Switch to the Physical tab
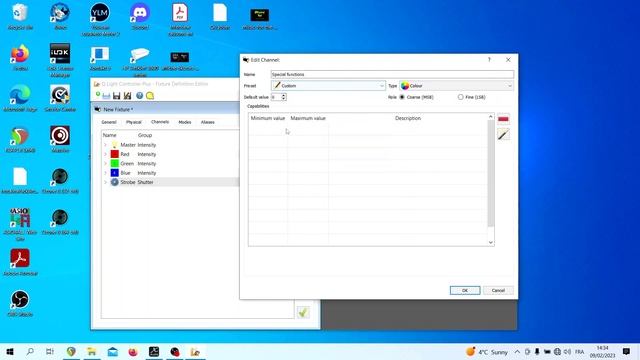Image resolution: width=640 pixels, height=360 pixels. click(x=134, y=122)
